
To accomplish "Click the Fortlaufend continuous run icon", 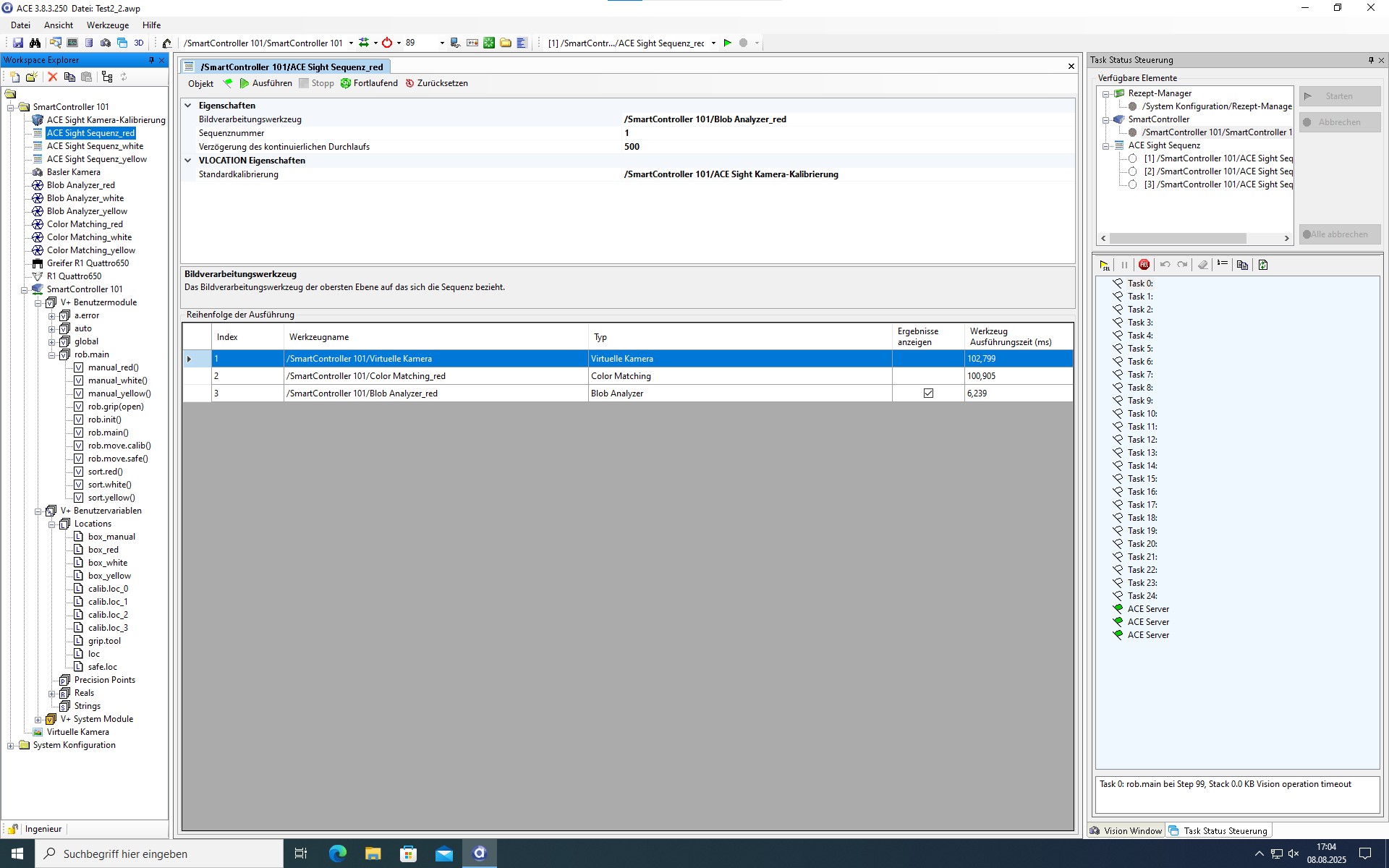I will coord(346,83).
